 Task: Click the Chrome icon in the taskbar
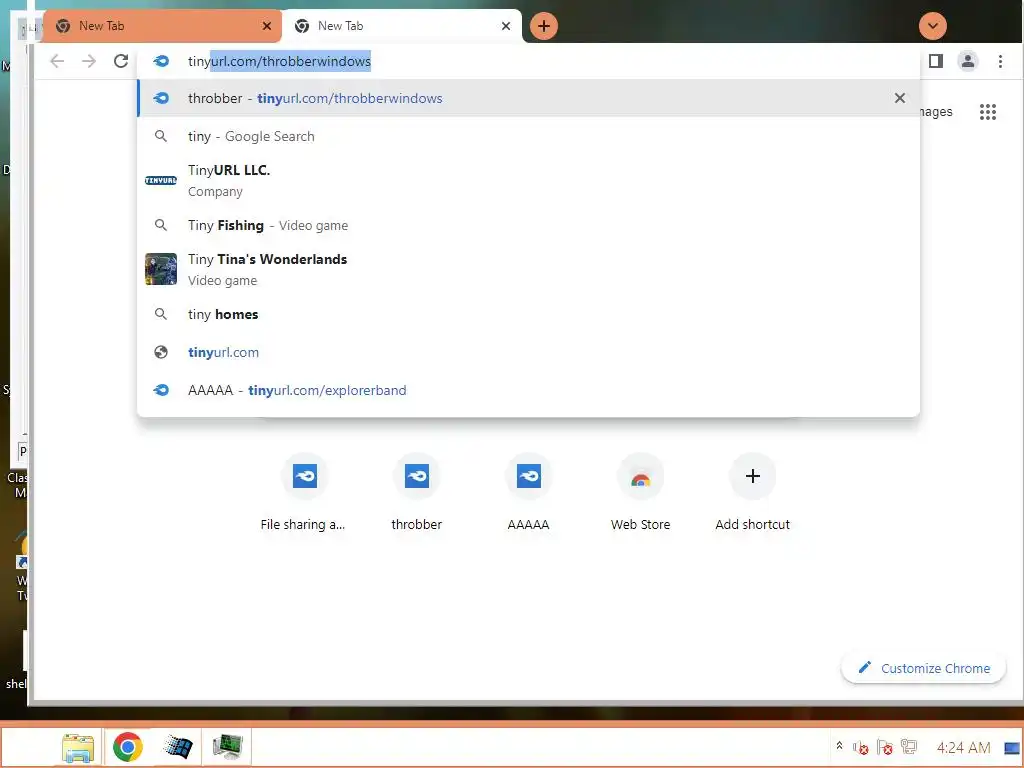click(x=128, y=747)
